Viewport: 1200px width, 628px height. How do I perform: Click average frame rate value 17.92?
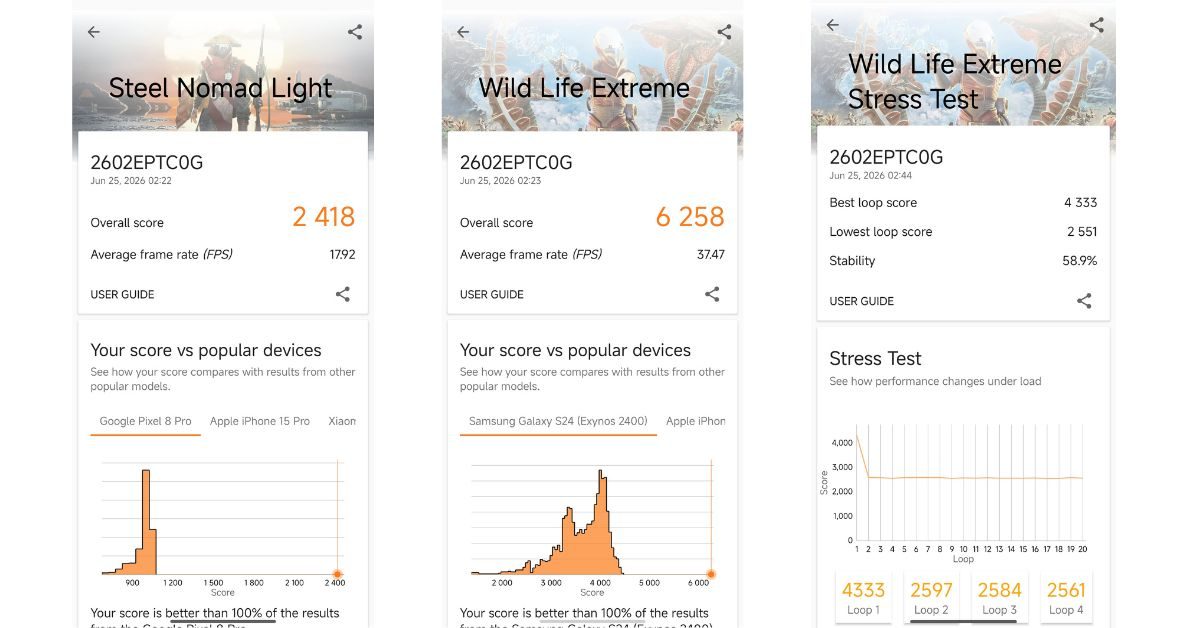coord(342,255)
